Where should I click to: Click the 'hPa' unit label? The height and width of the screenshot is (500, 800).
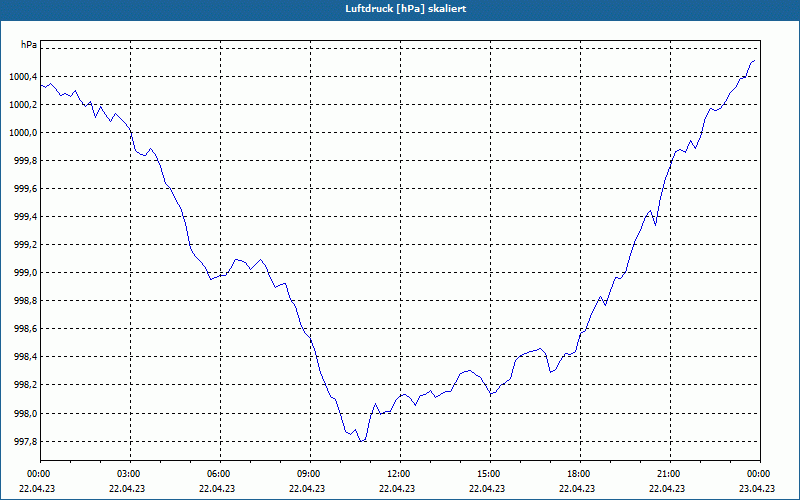(29, 45)
